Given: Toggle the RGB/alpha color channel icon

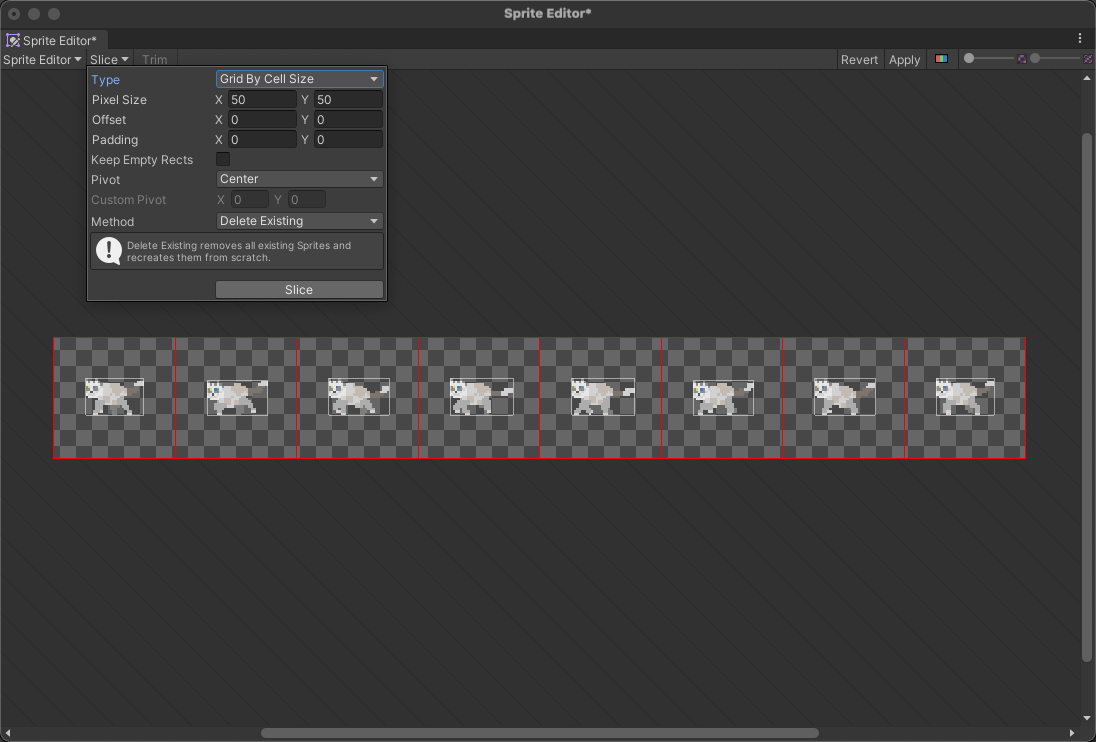Looking at the screenshot, I should [x=941, y=60].
